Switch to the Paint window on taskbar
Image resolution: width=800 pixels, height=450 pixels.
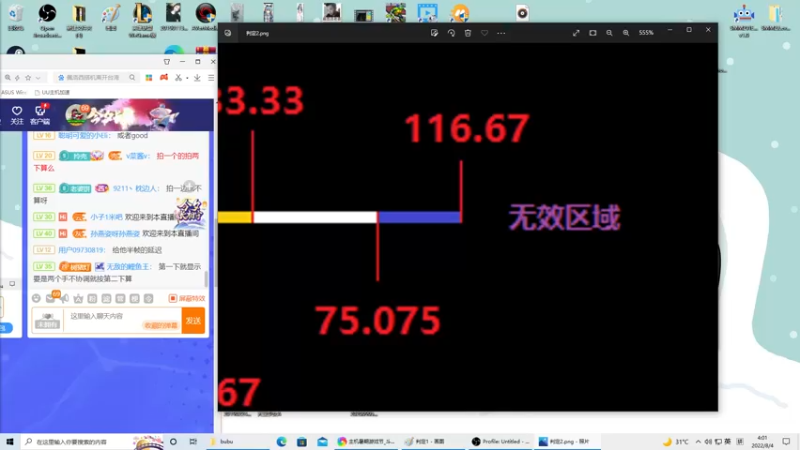[433, 441]
